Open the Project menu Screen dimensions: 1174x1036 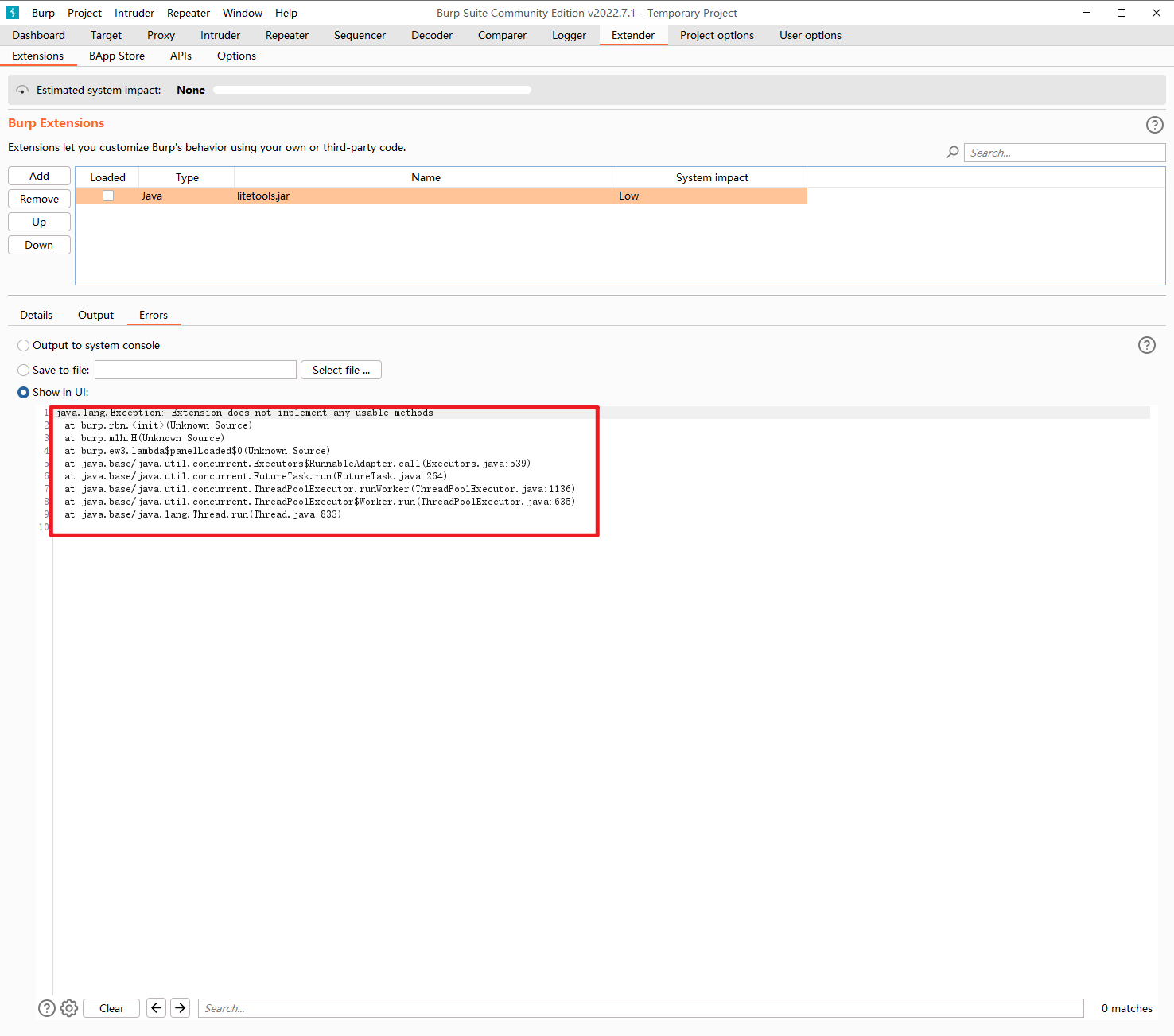tap(84, 13)
